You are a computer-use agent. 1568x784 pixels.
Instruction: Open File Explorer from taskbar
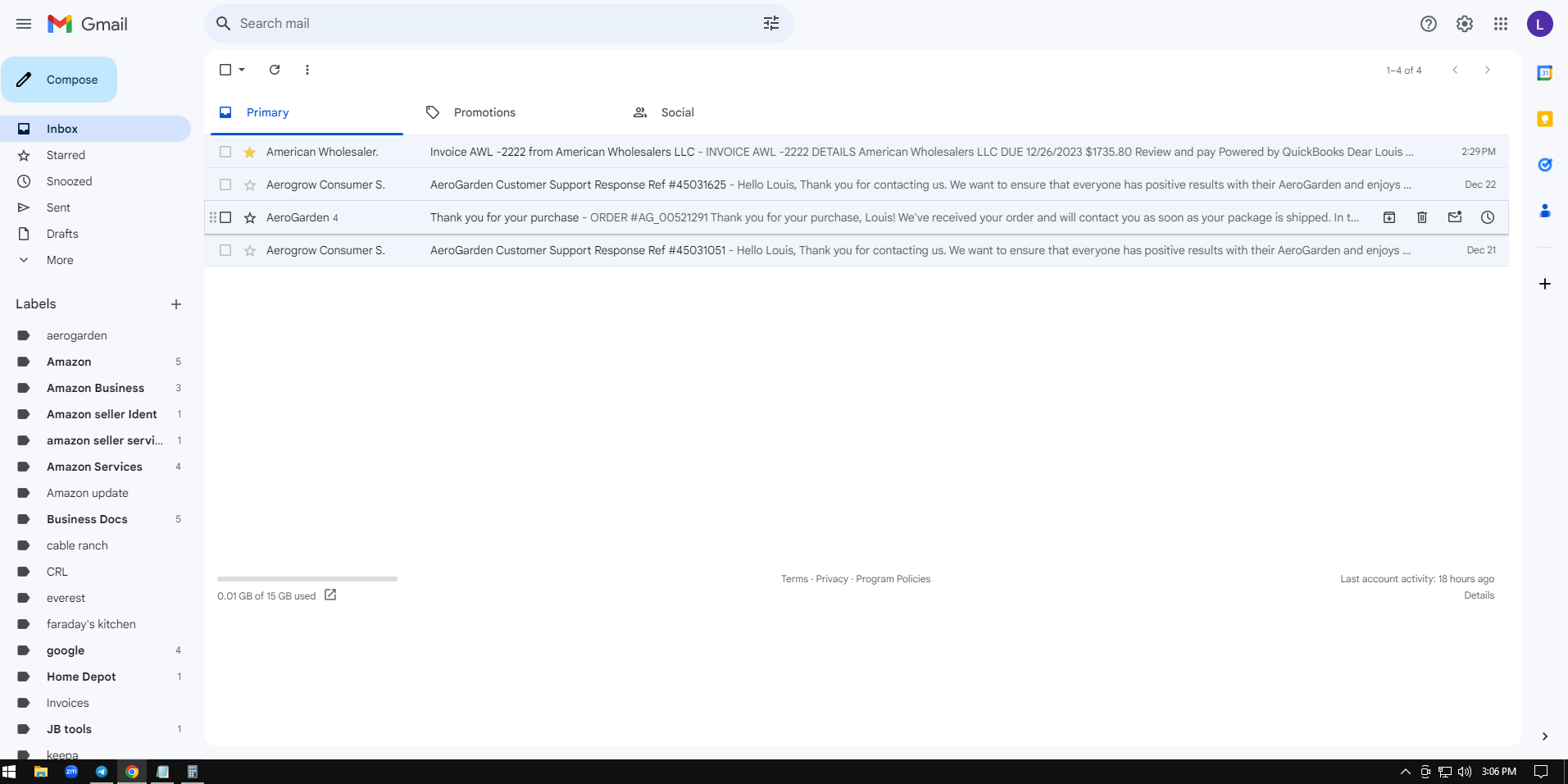[40, 772]
